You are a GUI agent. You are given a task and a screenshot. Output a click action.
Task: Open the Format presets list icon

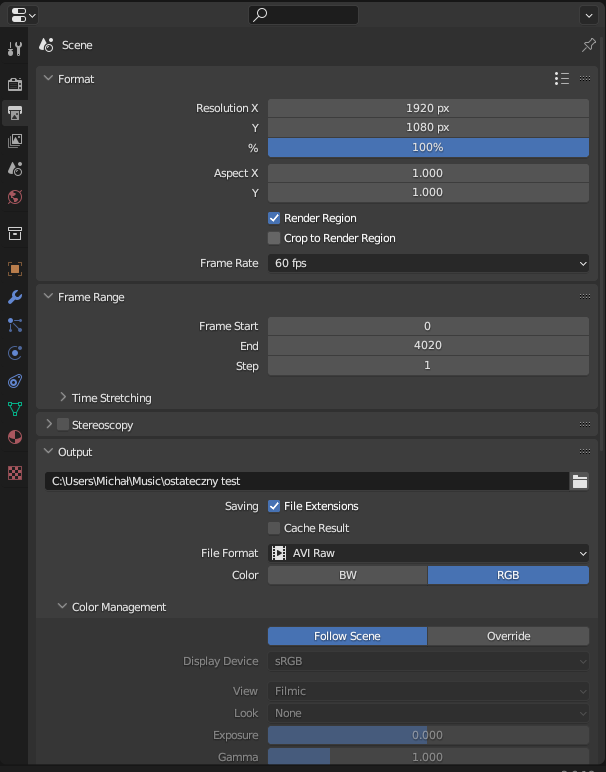[x=562, y=79]
